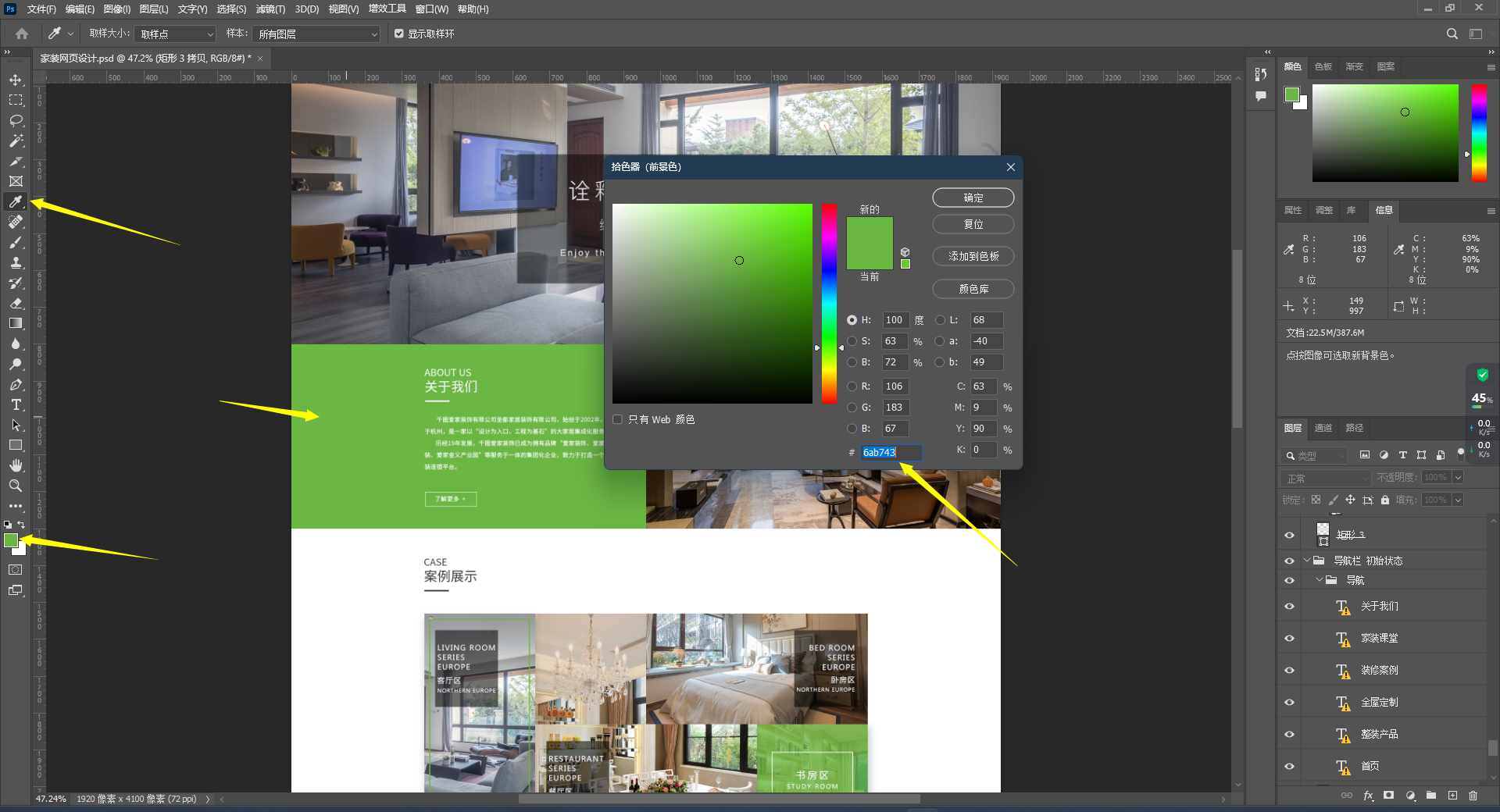
Task: Click the hex color input field
Action: coord(891,452)
